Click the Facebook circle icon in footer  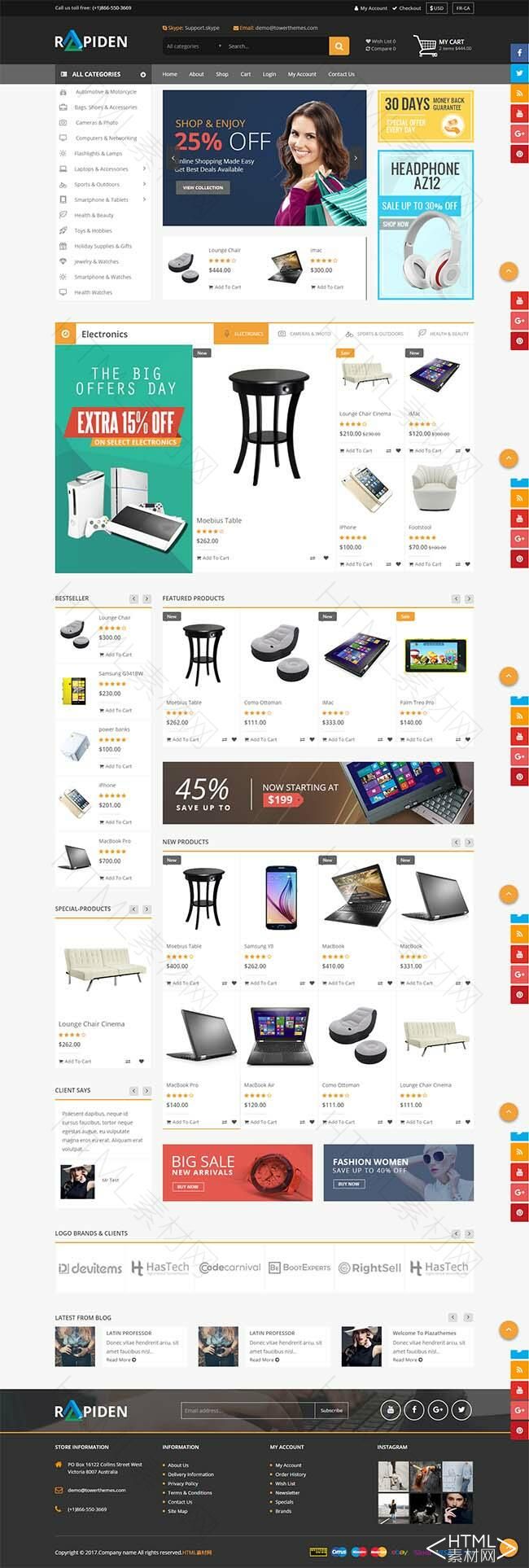414,1409
